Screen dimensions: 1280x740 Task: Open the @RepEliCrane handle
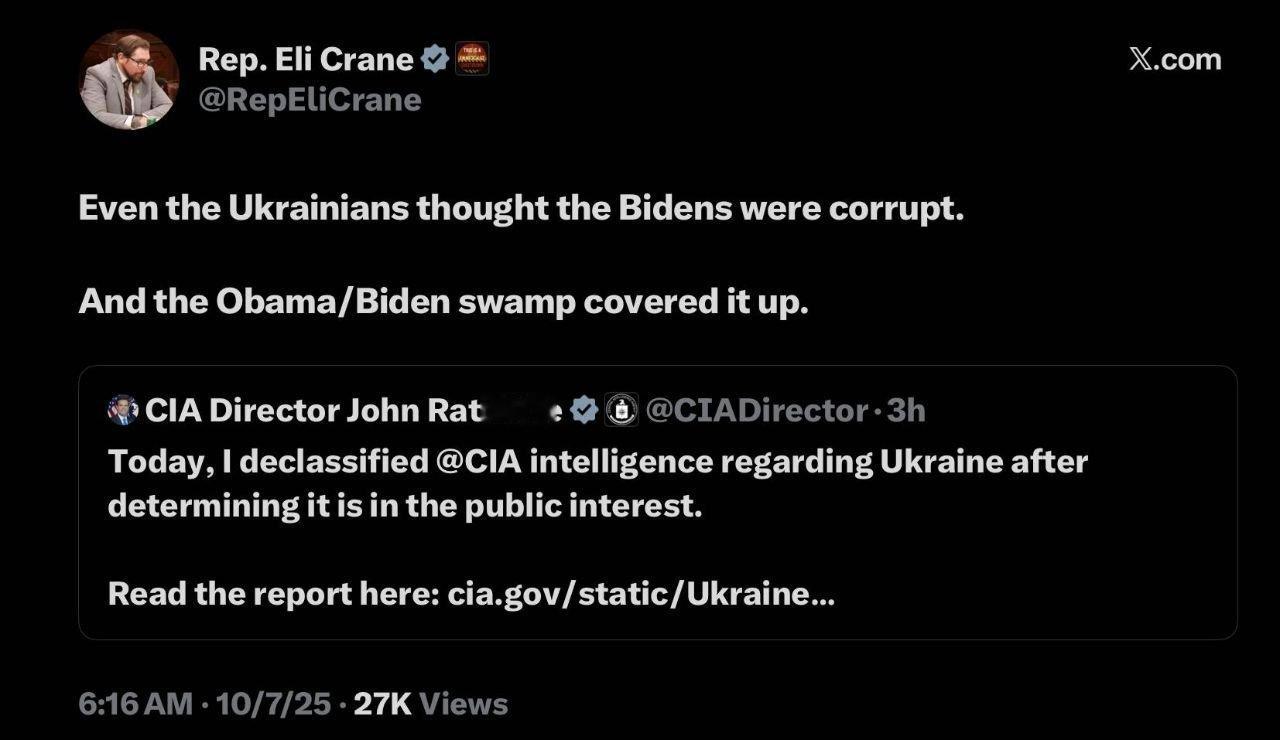[x=310, y=100]
